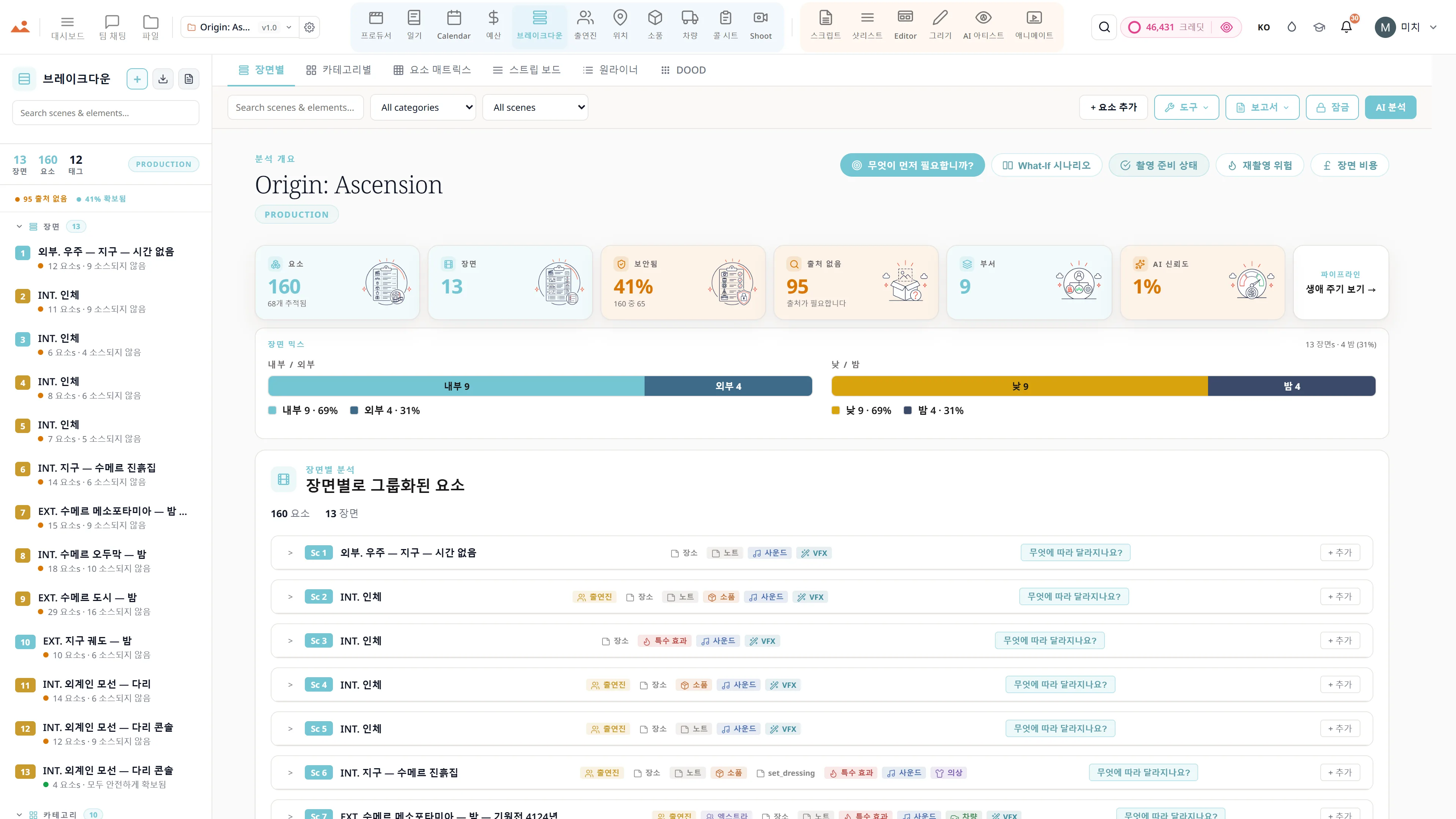Image resolution: width=1456 pixels, height=819 pixels.
Task: Go to 대시보드 dashboard
Action: (x=67, y=27)
